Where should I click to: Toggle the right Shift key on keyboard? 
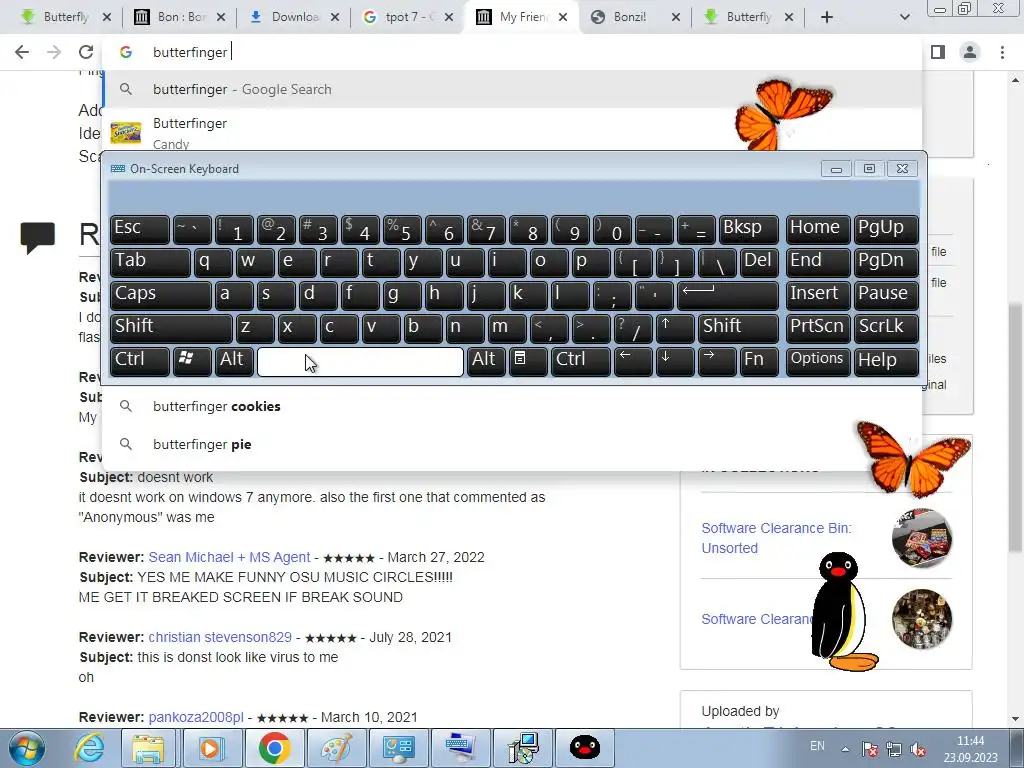click(738, 328)
